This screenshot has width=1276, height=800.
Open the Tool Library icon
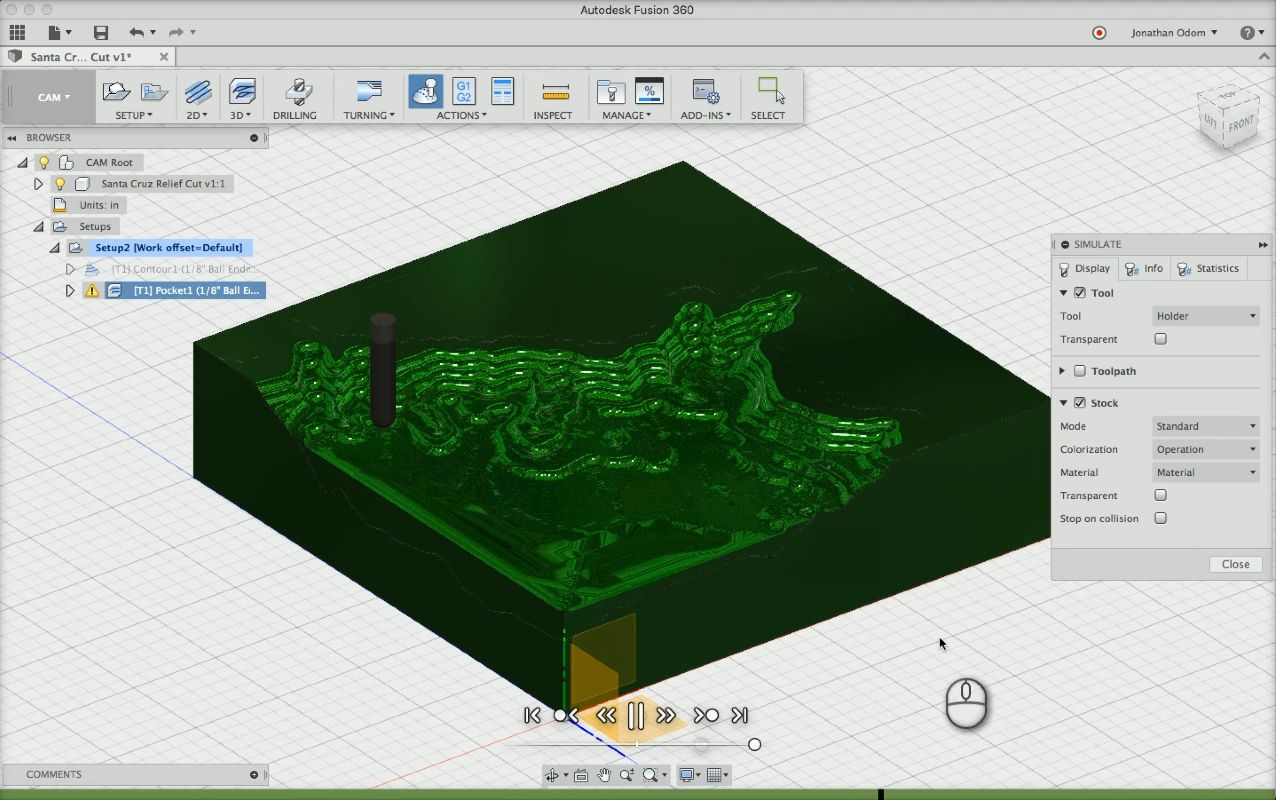[x=610, y=92]
